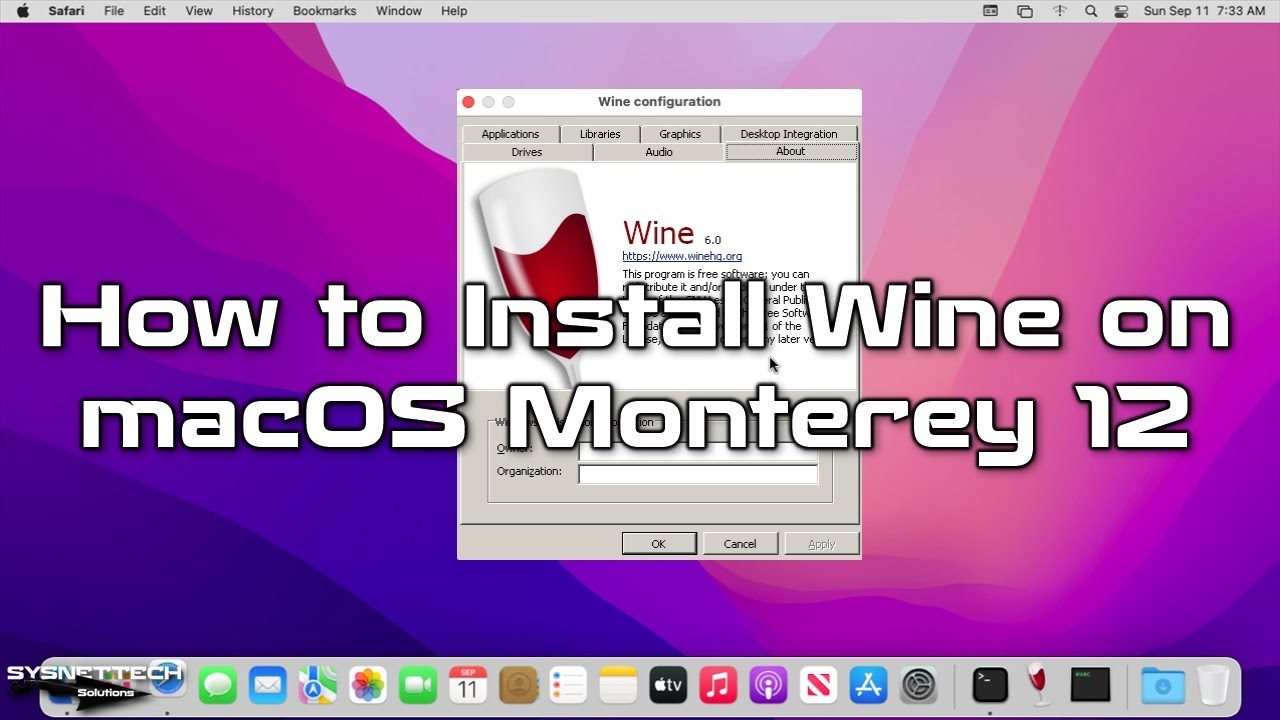Switch to the Graphics tab
Viewport: 1280px width, 720px height.
[680, 134]
